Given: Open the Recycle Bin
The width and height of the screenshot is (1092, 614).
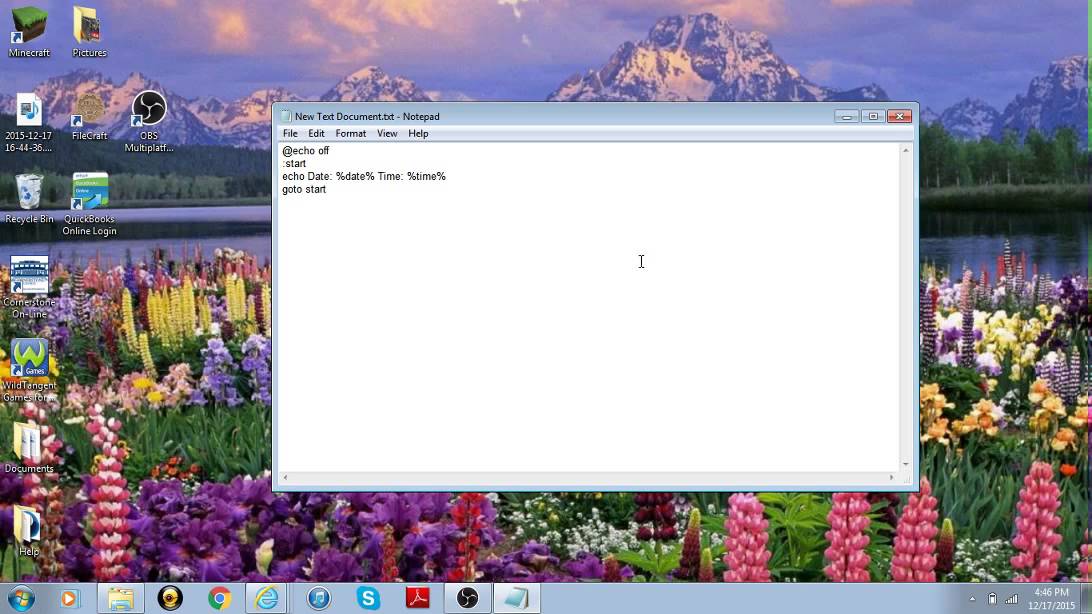Looking at the screenshot, I should coord(29,199).
